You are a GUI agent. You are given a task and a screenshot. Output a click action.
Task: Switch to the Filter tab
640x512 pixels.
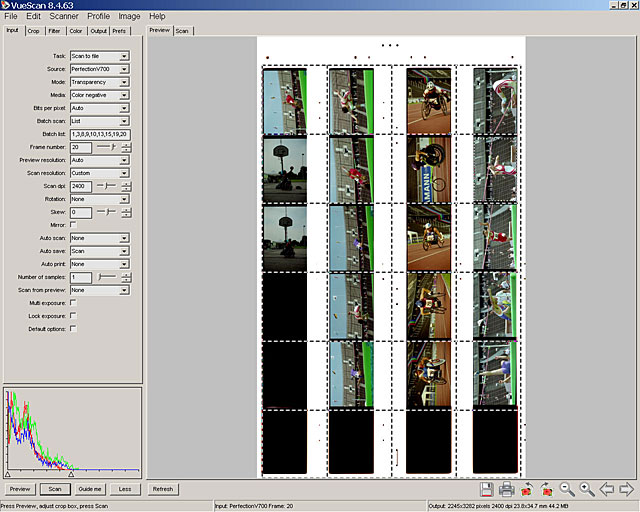tap(54, 31)
